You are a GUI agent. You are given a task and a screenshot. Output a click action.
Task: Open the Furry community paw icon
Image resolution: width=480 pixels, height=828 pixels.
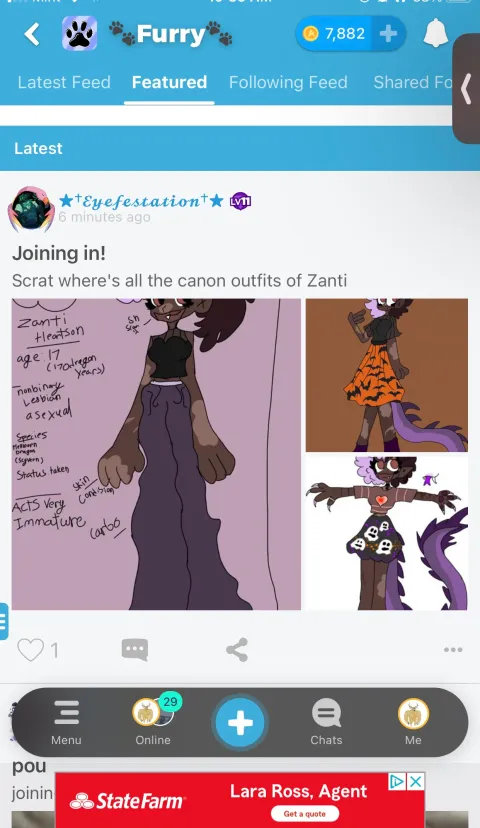pos(79,33)
